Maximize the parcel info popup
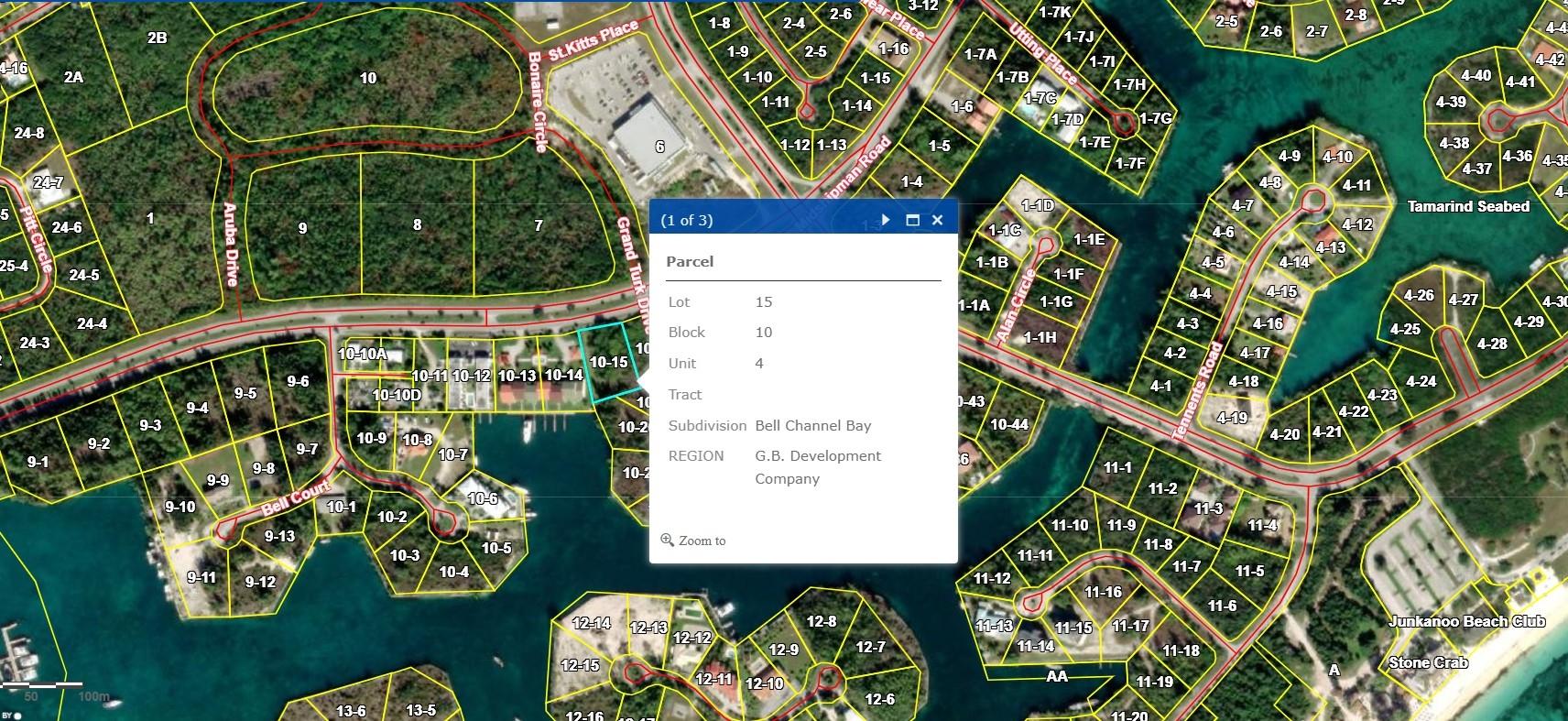 tap(912, 220)
